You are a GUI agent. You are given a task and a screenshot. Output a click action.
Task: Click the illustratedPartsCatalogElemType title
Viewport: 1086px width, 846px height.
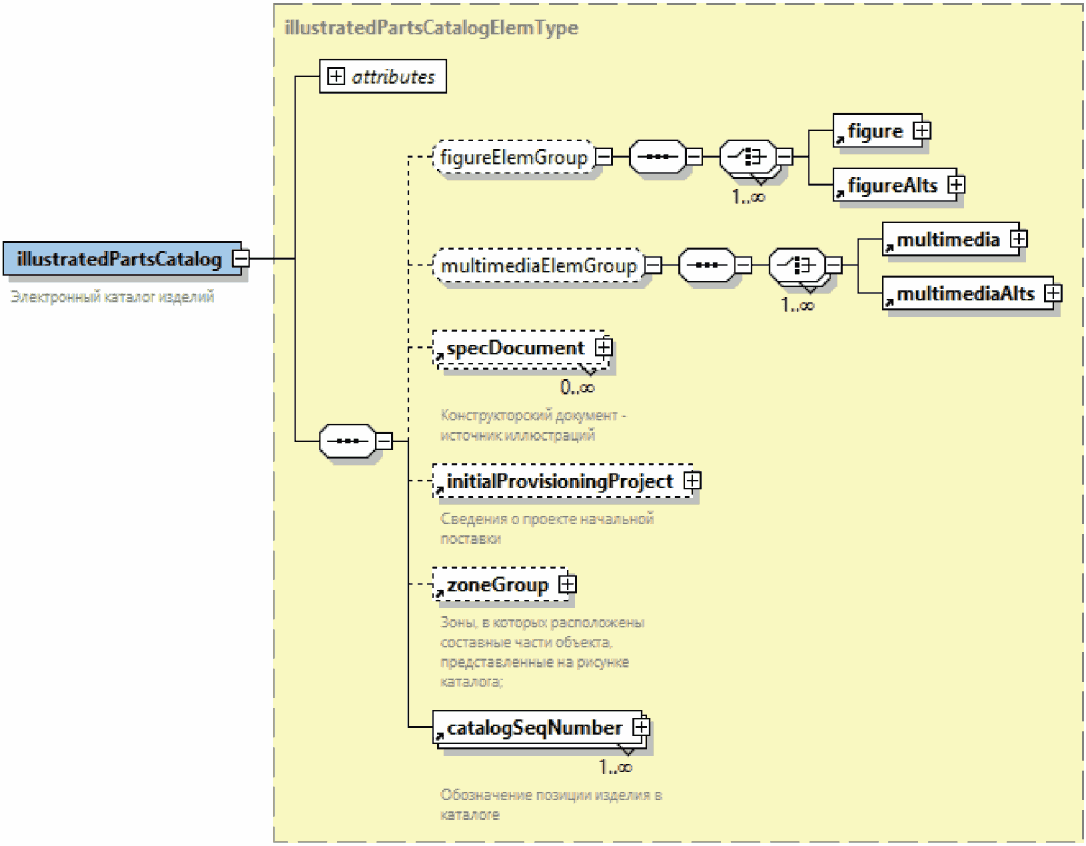pyautogui.click(x=431, y=28)
